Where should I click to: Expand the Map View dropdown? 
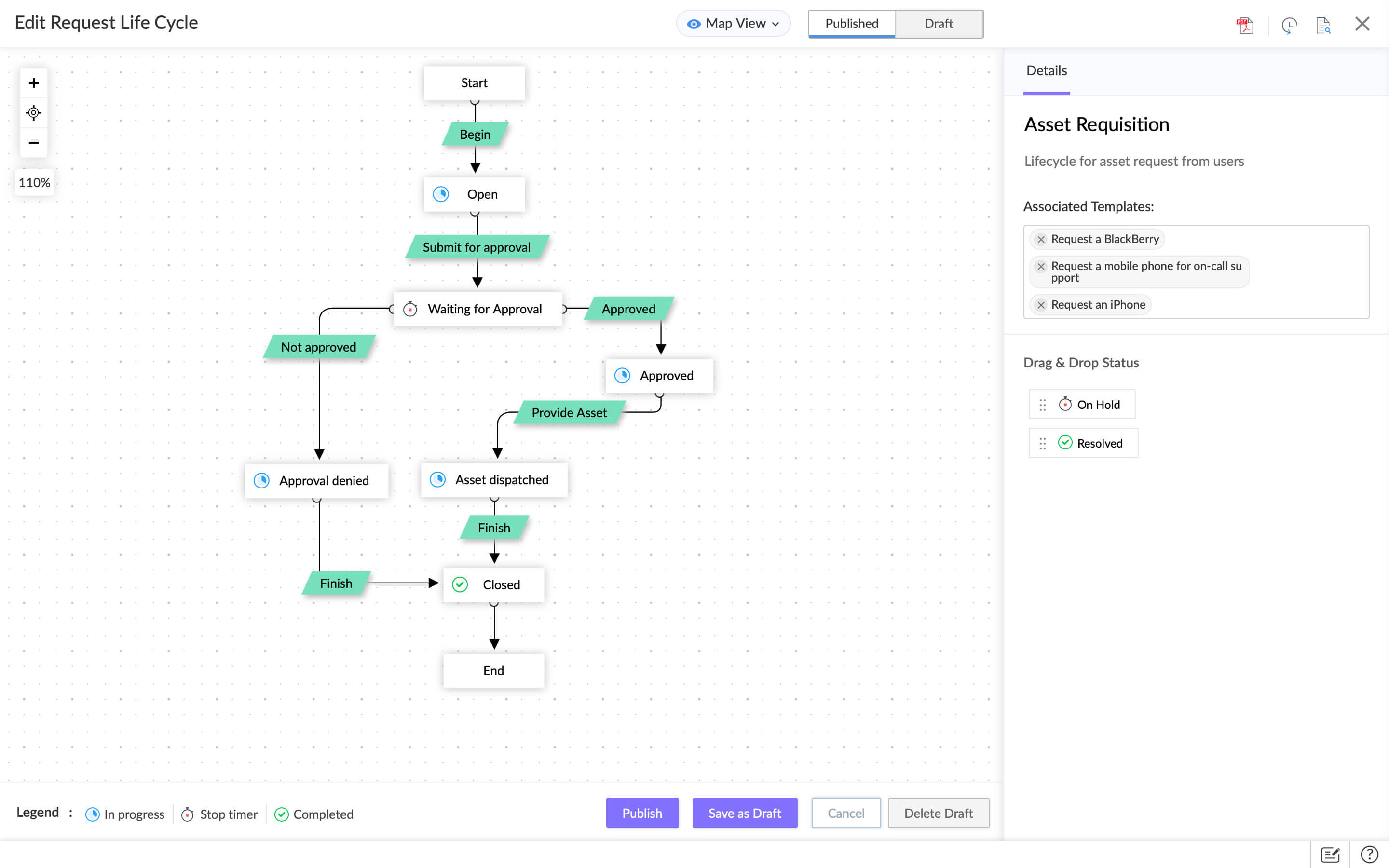pos(733,24)
